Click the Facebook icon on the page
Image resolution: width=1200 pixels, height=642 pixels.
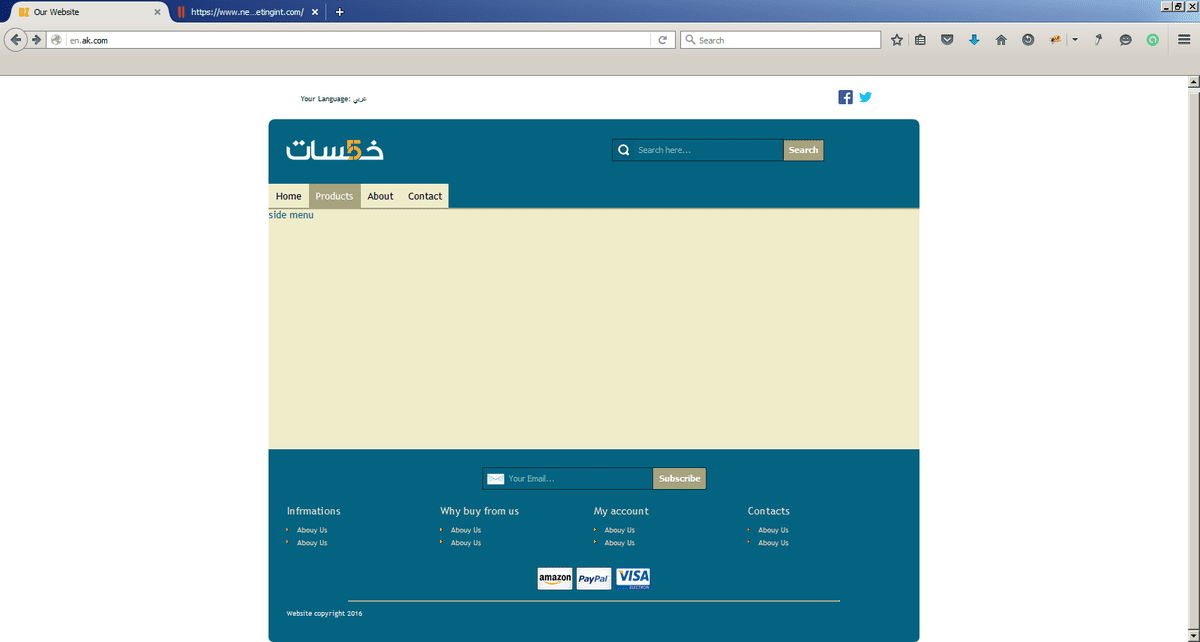845,97
